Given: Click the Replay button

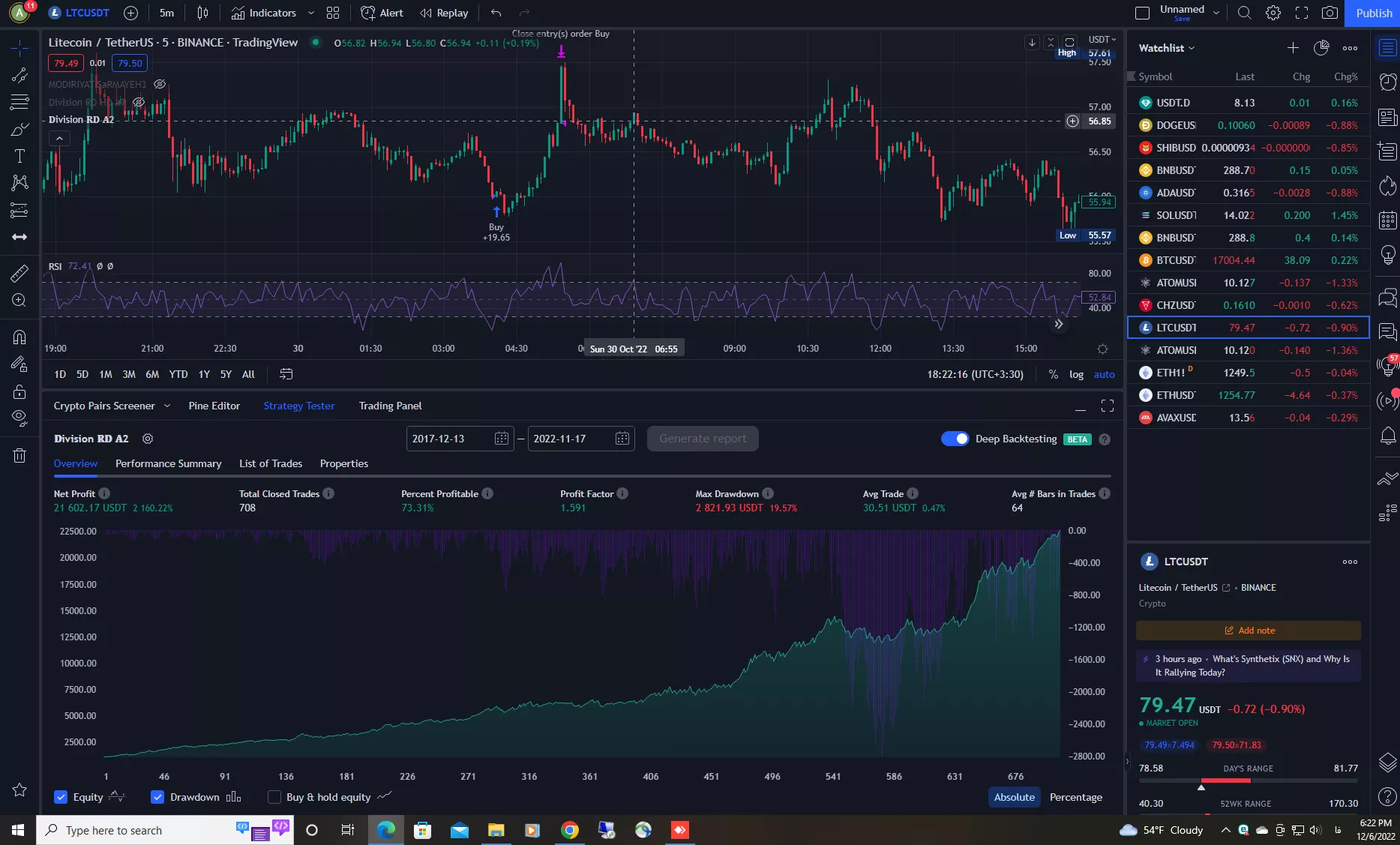Looking at the screenshot, I should click(x=444, y=13).
